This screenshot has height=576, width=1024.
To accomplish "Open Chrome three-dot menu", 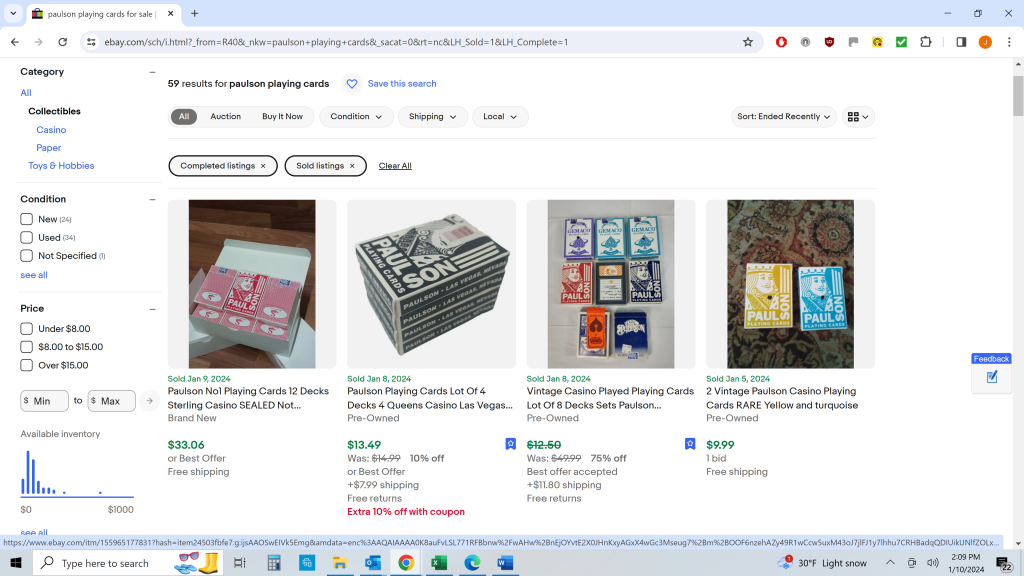I will coord(1009,42).
